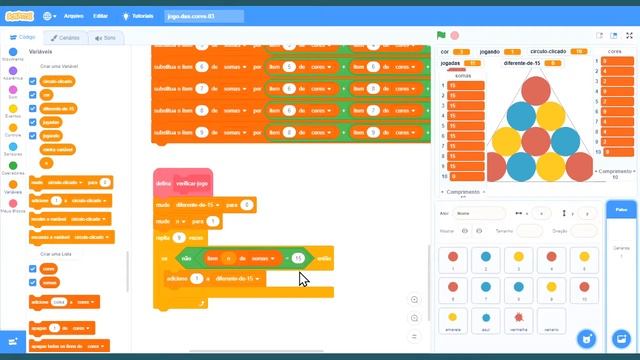Click the hide sprite crossed-eye icon
640x360 pixels.
(x=479, y=231)
